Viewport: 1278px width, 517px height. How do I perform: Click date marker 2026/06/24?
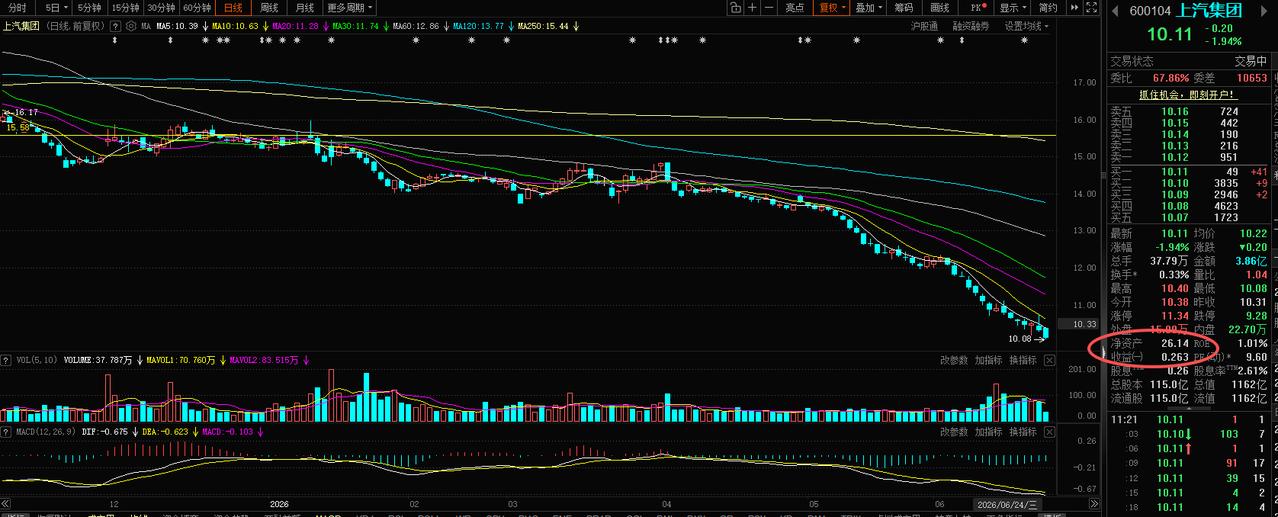[x=1008, y=504]
